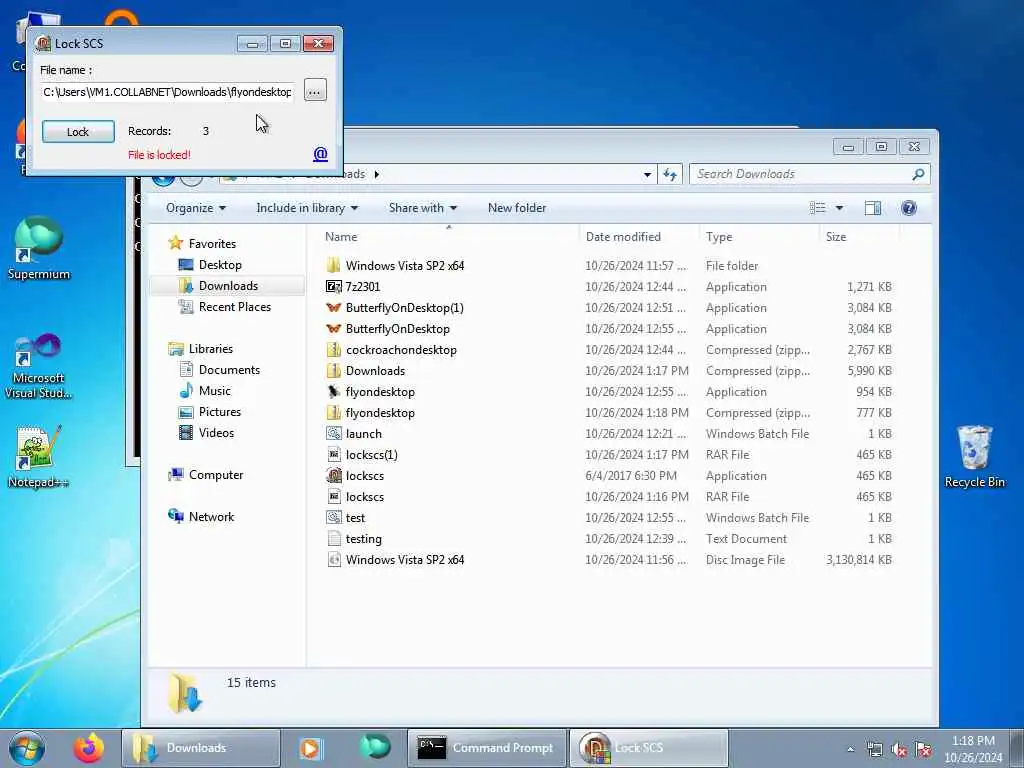Screen dimensions: 1024x768
Task: Switch to Lock SCS in taskbar
Action: click(x=649, y=748)
